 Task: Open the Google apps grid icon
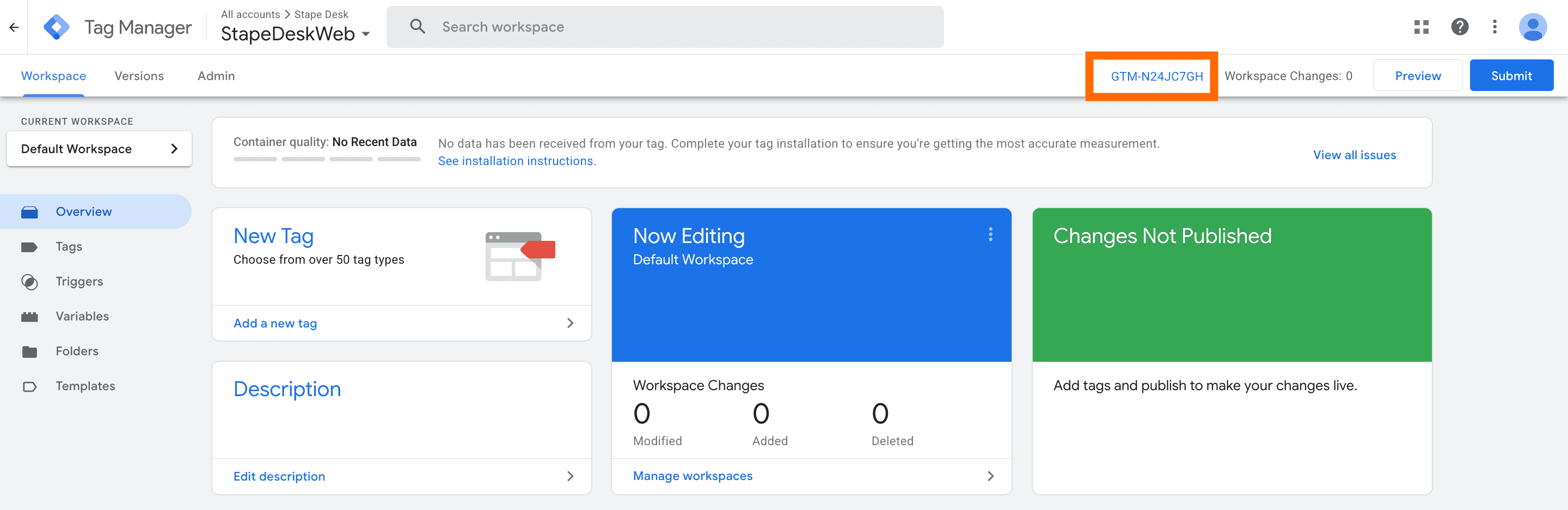pos(1422,27)
